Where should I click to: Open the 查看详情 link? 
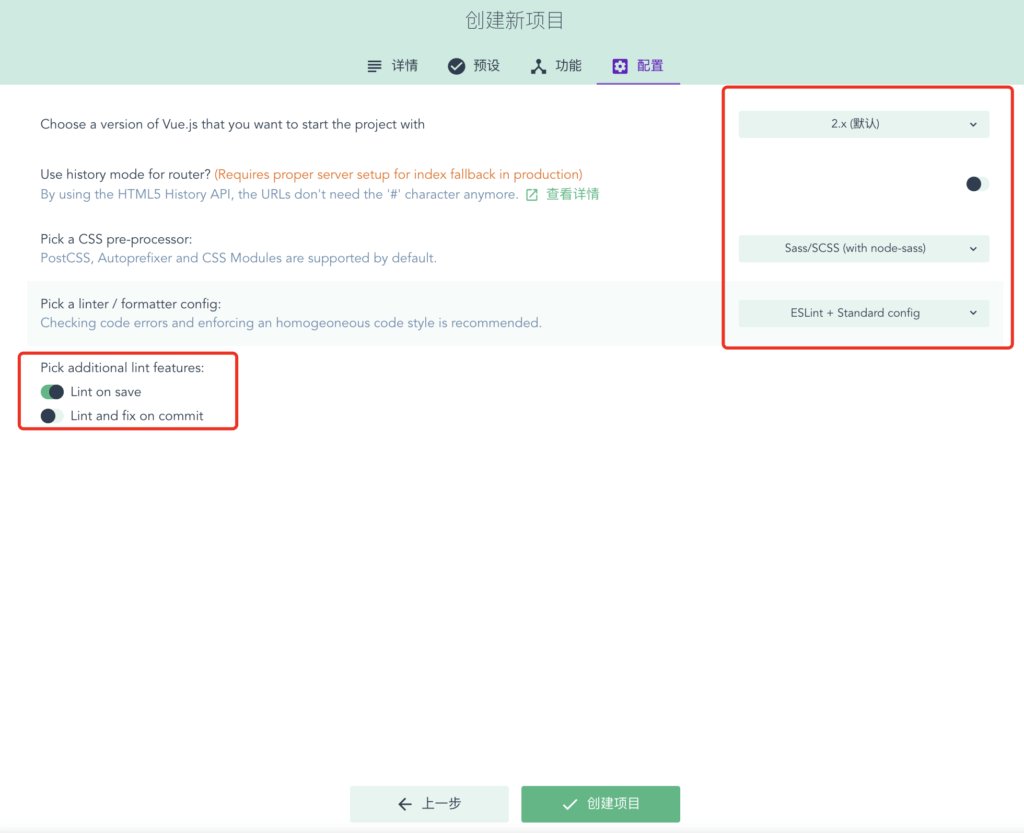[572, 195]
